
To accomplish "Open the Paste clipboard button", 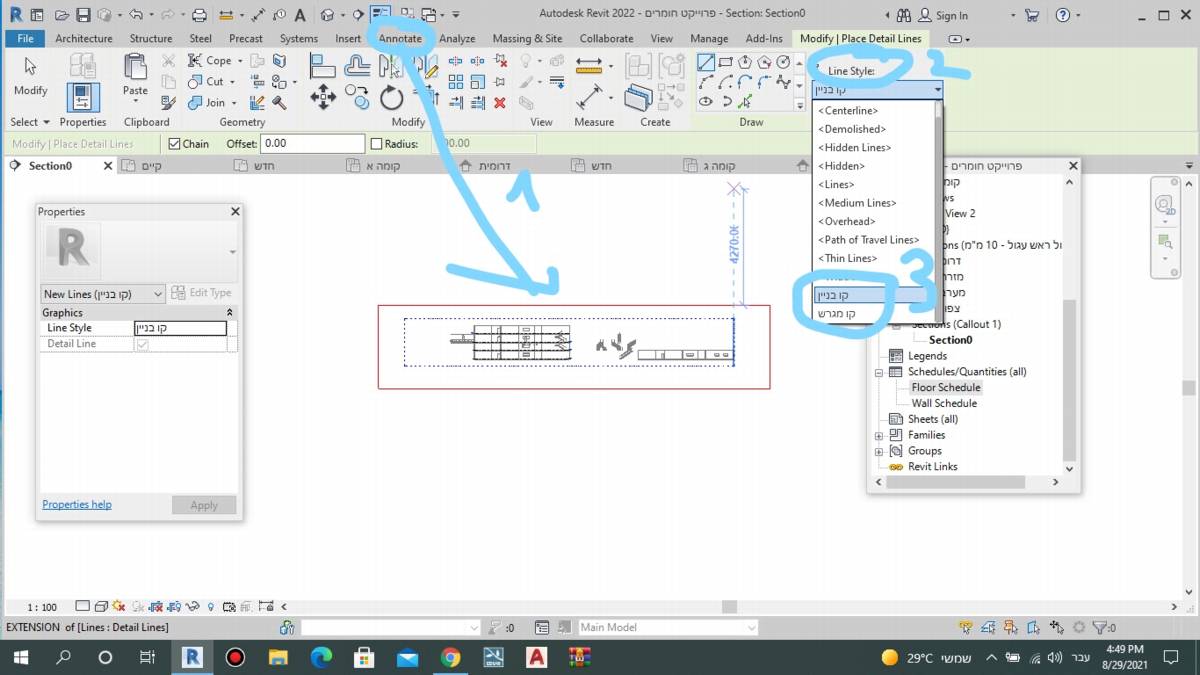I will [x=135, y=75].
